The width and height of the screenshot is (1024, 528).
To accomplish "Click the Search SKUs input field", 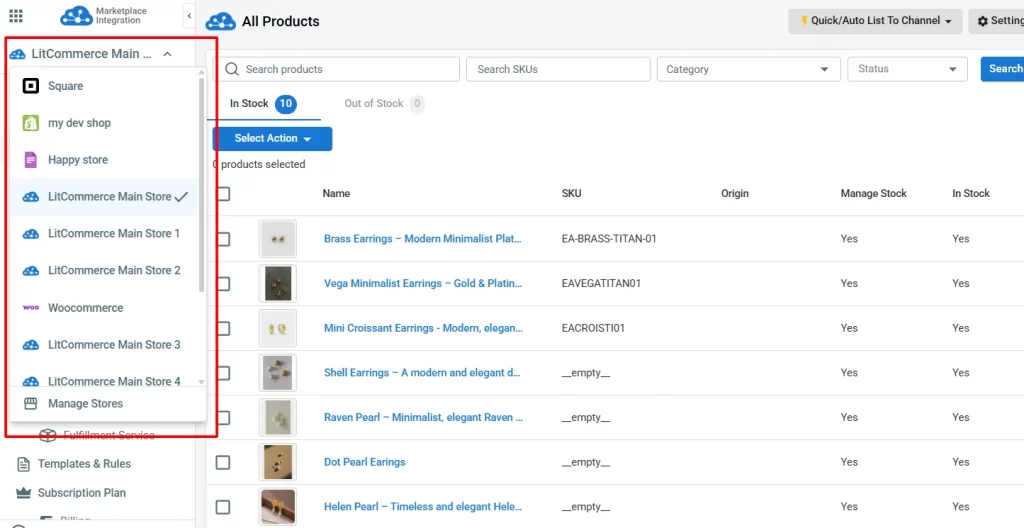I will click(x=558, y=69).
